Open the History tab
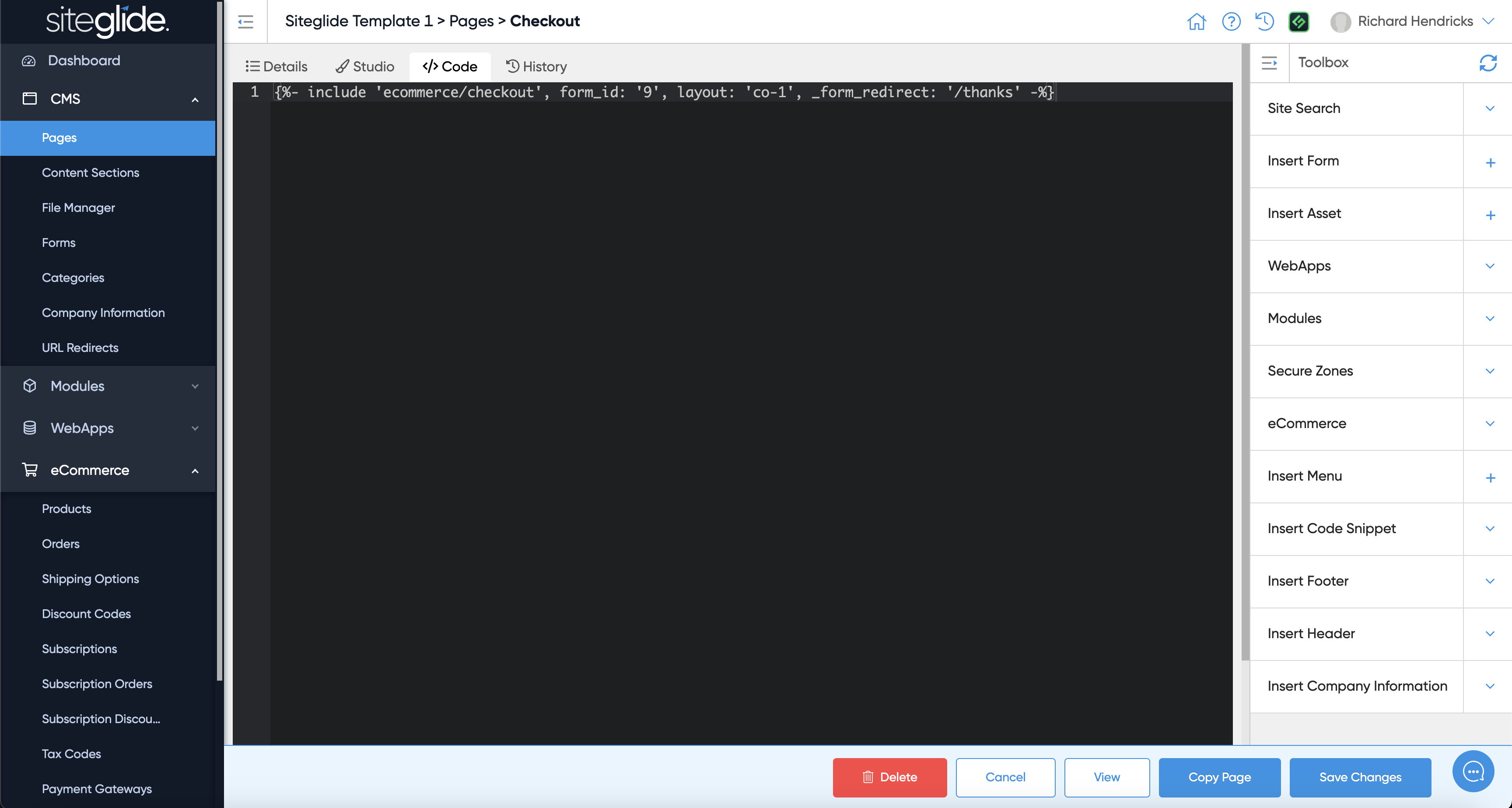Viewport: 1512px width, 808px height. click(536, 67)
